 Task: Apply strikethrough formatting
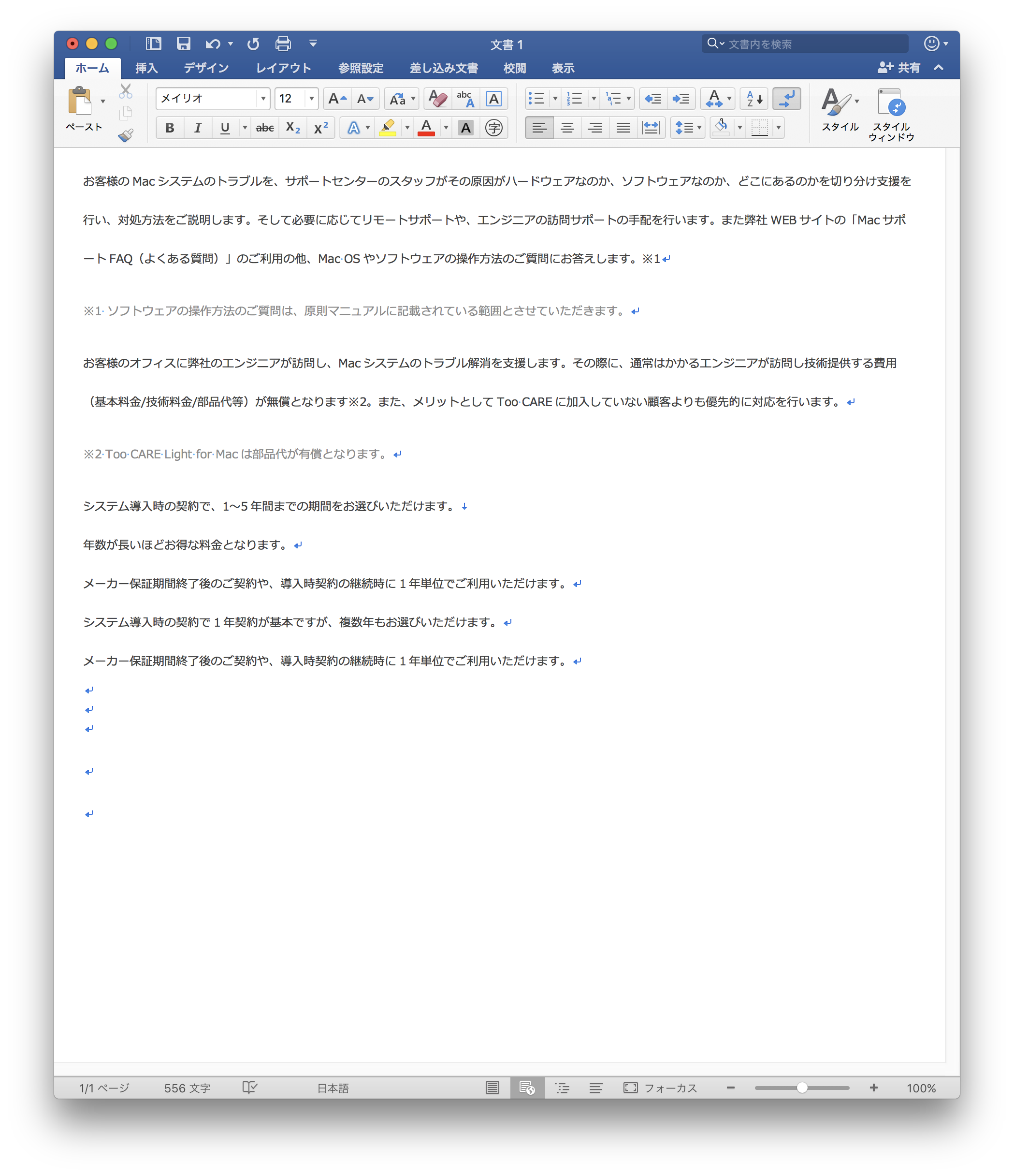tap(265, 128)
